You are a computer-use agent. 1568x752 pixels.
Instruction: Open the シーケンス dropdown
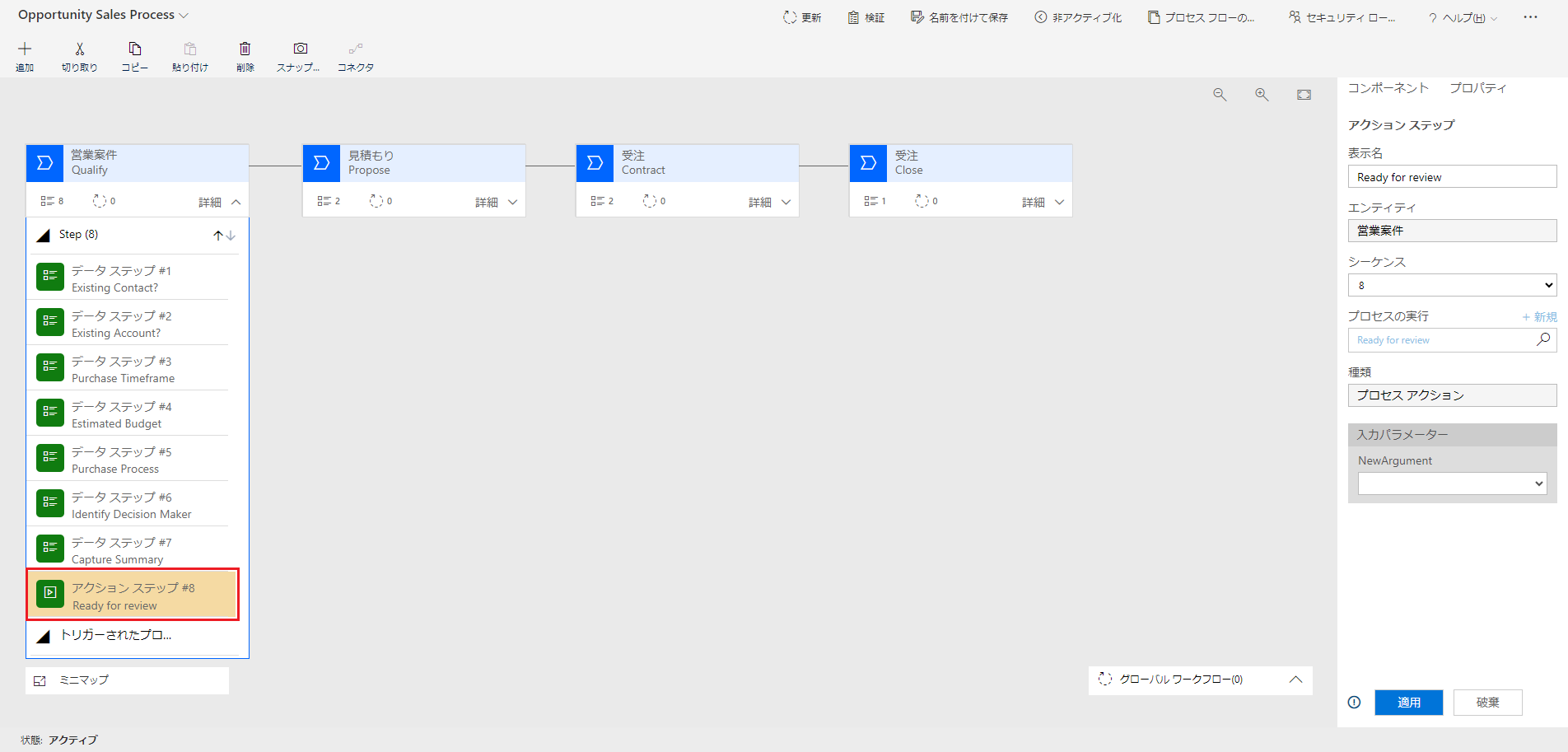tap(1452, 285)
